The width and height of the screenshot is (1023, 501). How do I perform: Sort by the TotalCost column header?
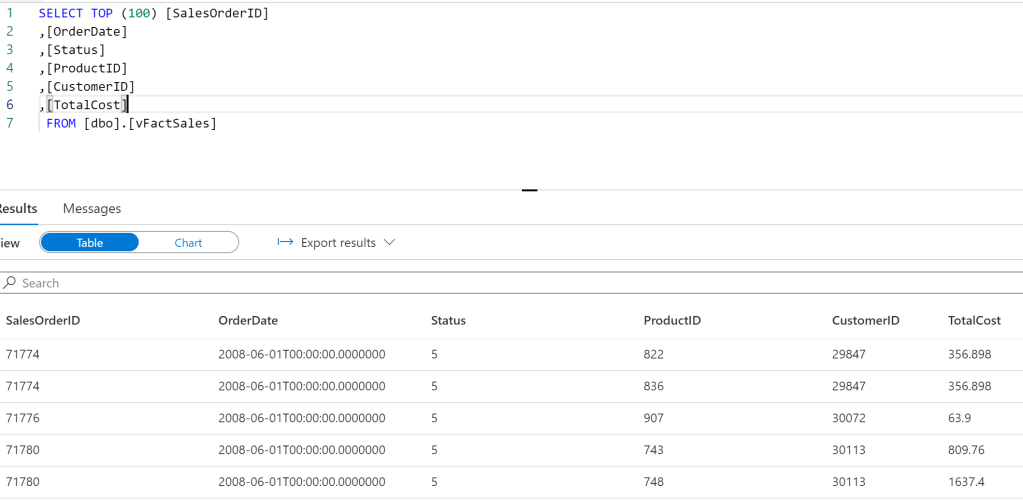click(x=974, y=321)
